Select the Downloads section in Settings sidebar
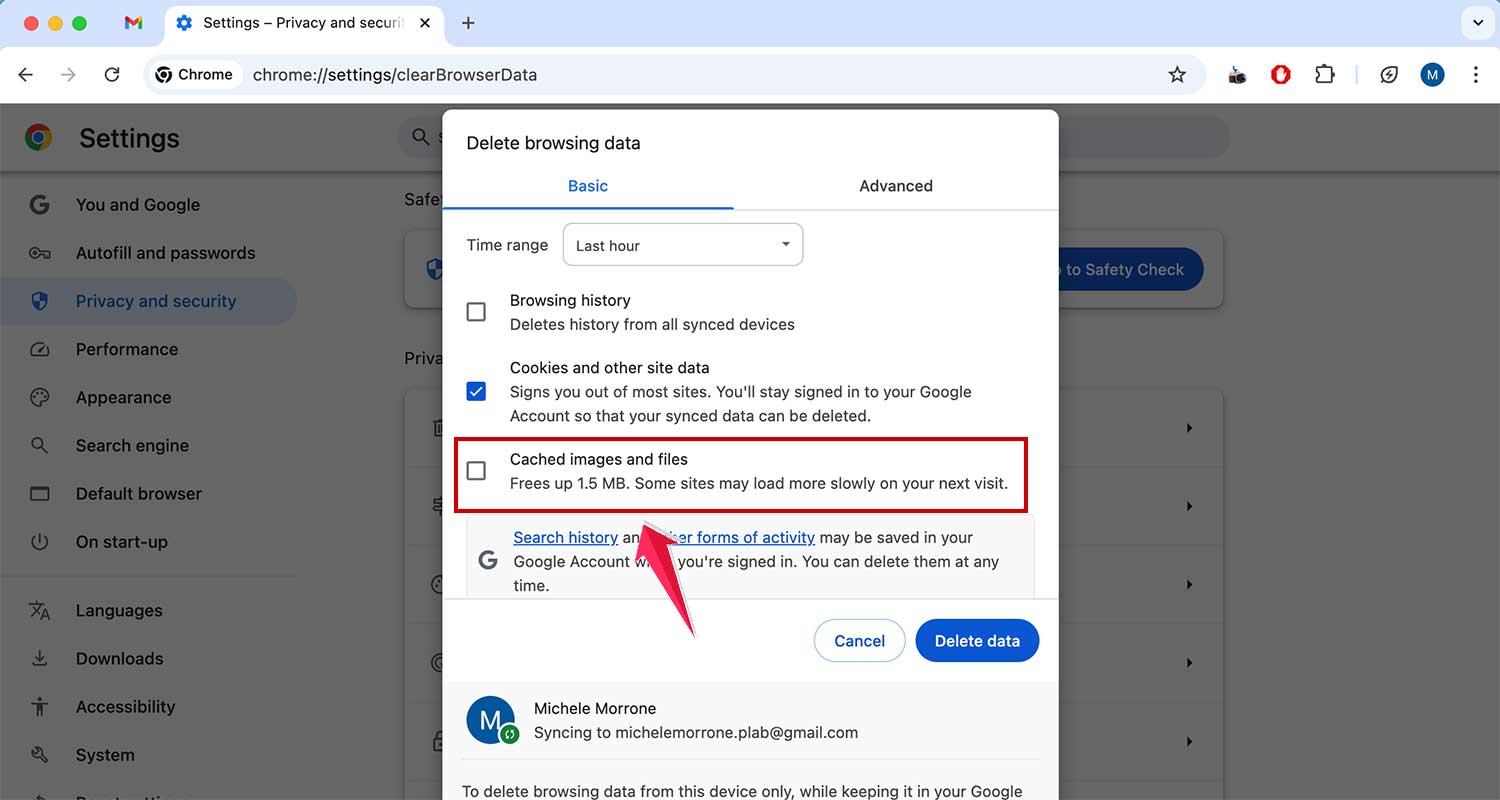1500x800 pixels. (118, 658)
